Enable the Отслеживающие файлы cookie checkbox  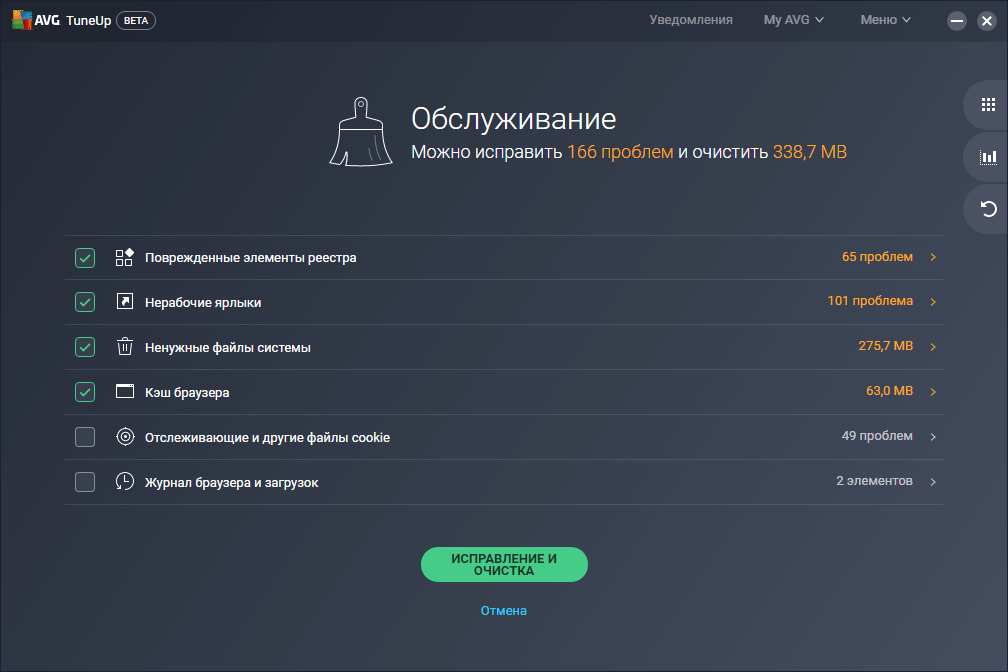click(85, 437)
